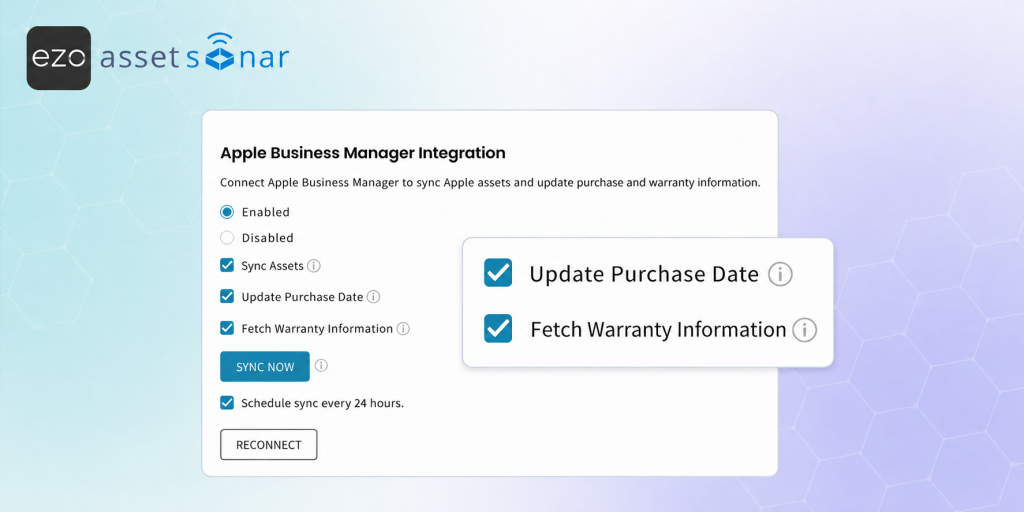Open info icon beside small Update Purchase Date

click(374, 297)
